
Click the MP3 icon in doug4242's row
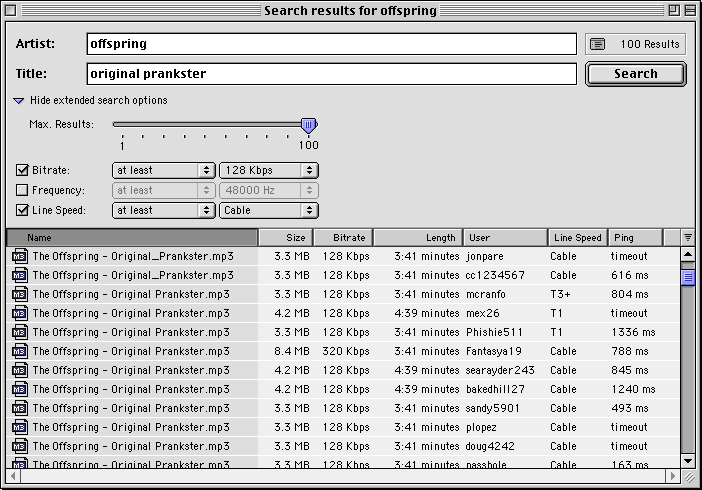[20, 446]
